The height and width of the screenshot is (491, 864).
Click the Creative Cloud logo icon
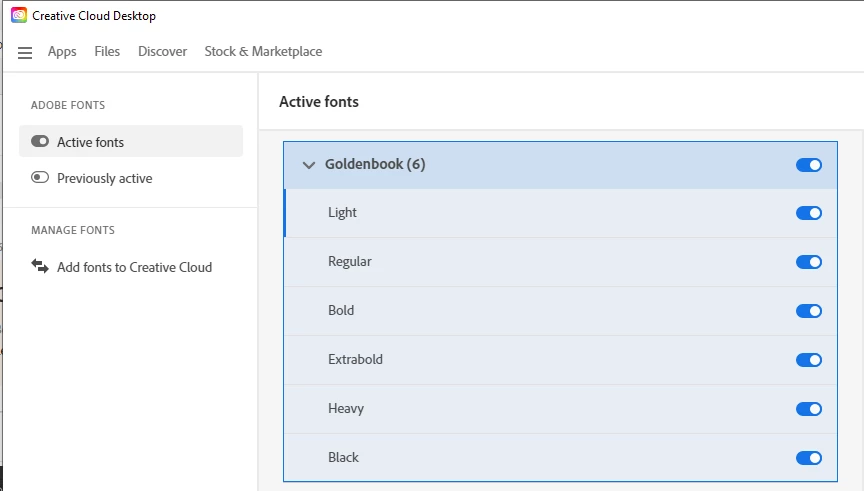coord(19,16)
